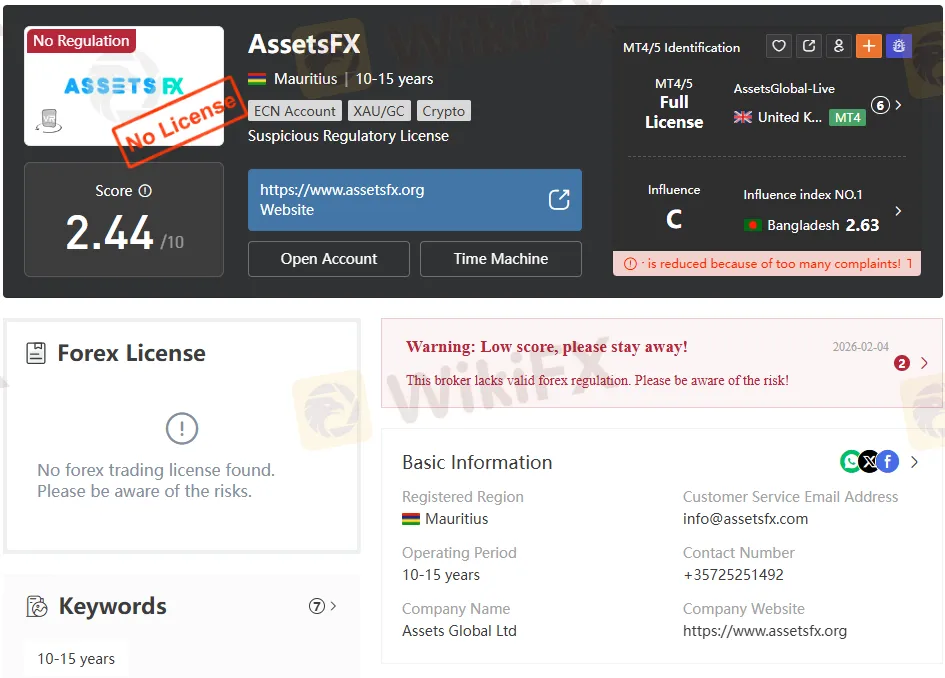Click info@assetsfx.com email address
The width and height of the screenshot is (945, 678).
pyautogui.click(x=745, y=519)
